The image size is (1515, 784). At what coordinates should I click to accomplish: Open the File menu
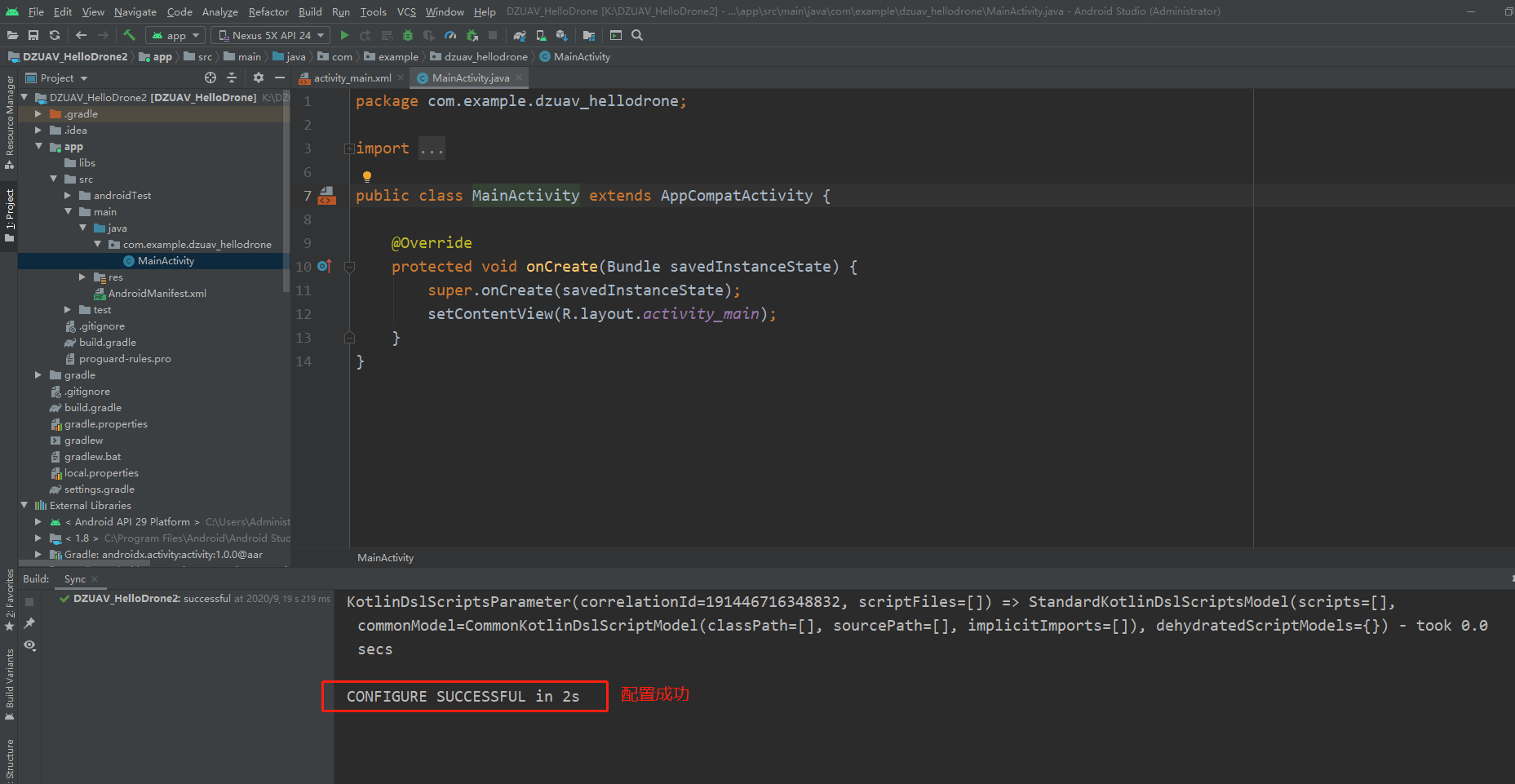point(36,11)
